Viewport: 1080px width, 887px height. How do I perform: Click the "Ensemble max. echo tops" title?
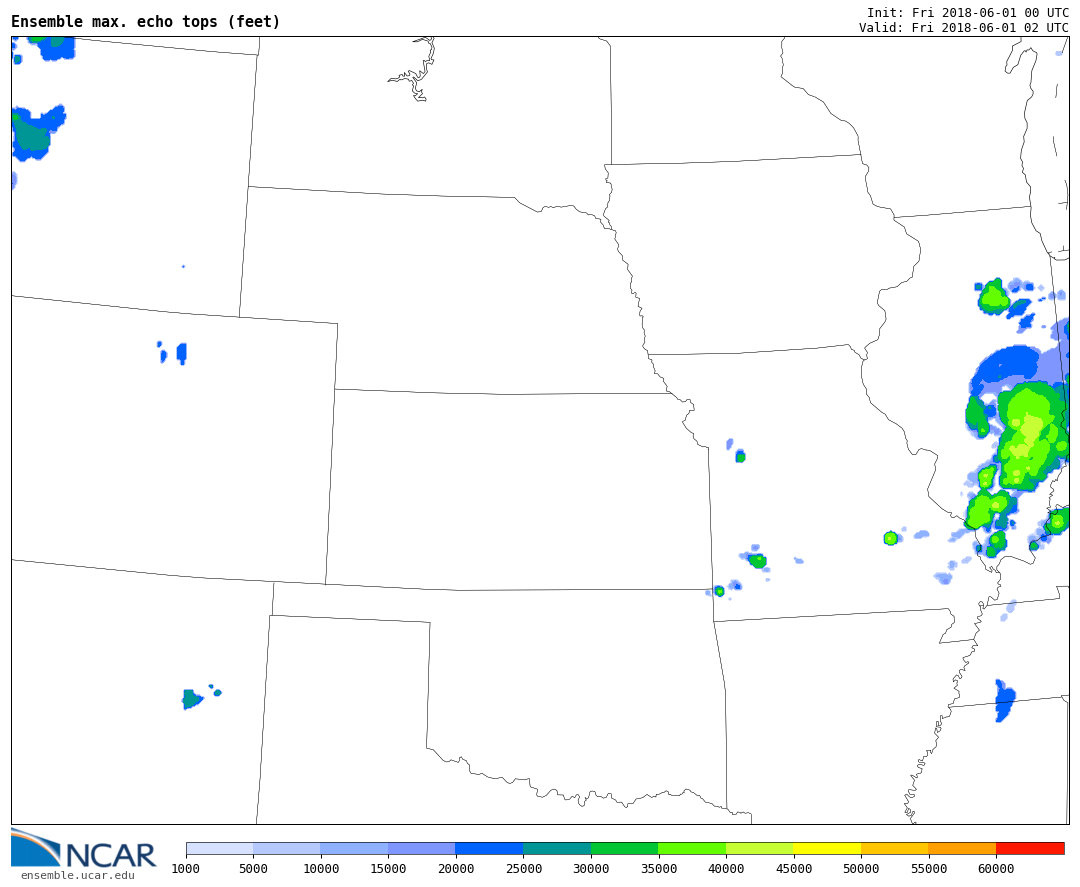coord(146,22)
